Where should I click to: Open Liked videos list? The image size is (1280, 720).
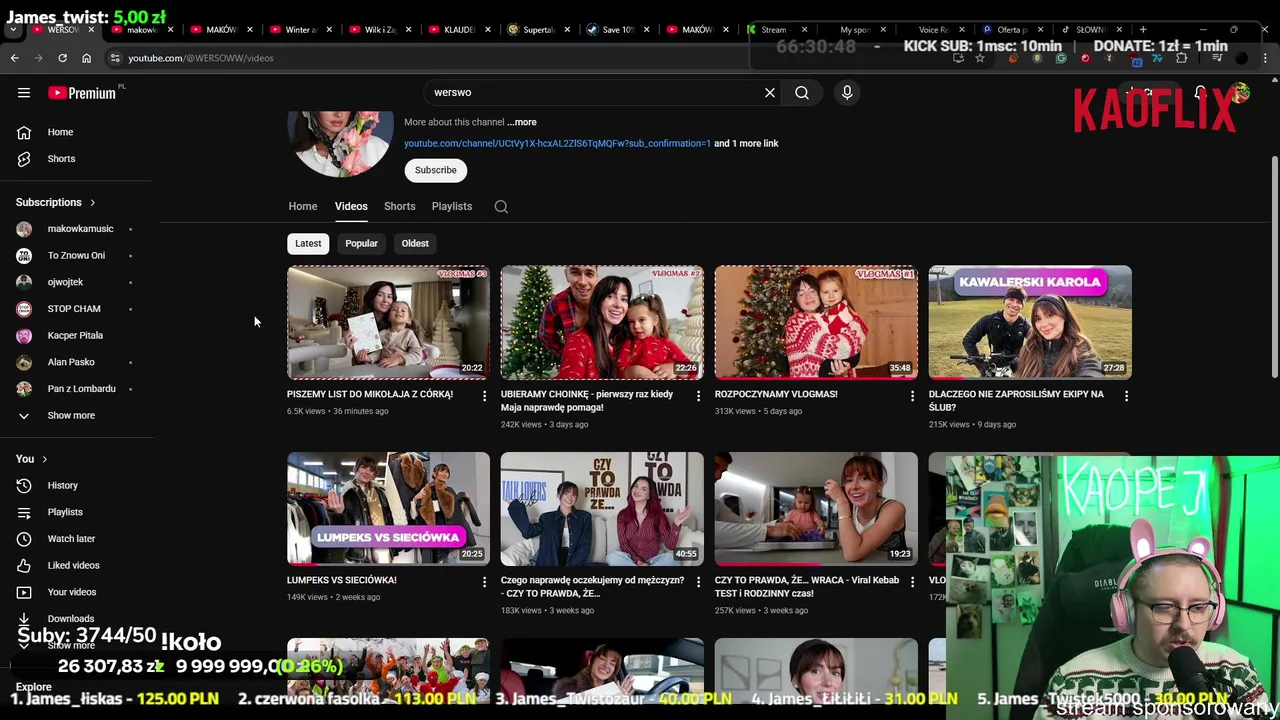coord(78,566)
